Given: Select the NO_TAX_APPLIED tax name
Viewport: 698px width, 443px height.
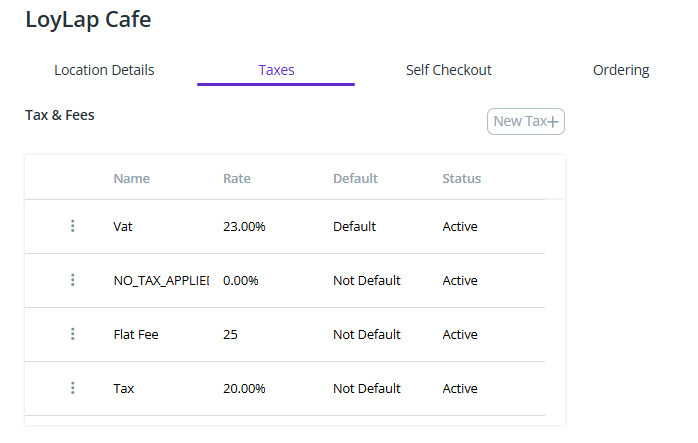Looking at the screenshot, I should (x=161, y=281).
